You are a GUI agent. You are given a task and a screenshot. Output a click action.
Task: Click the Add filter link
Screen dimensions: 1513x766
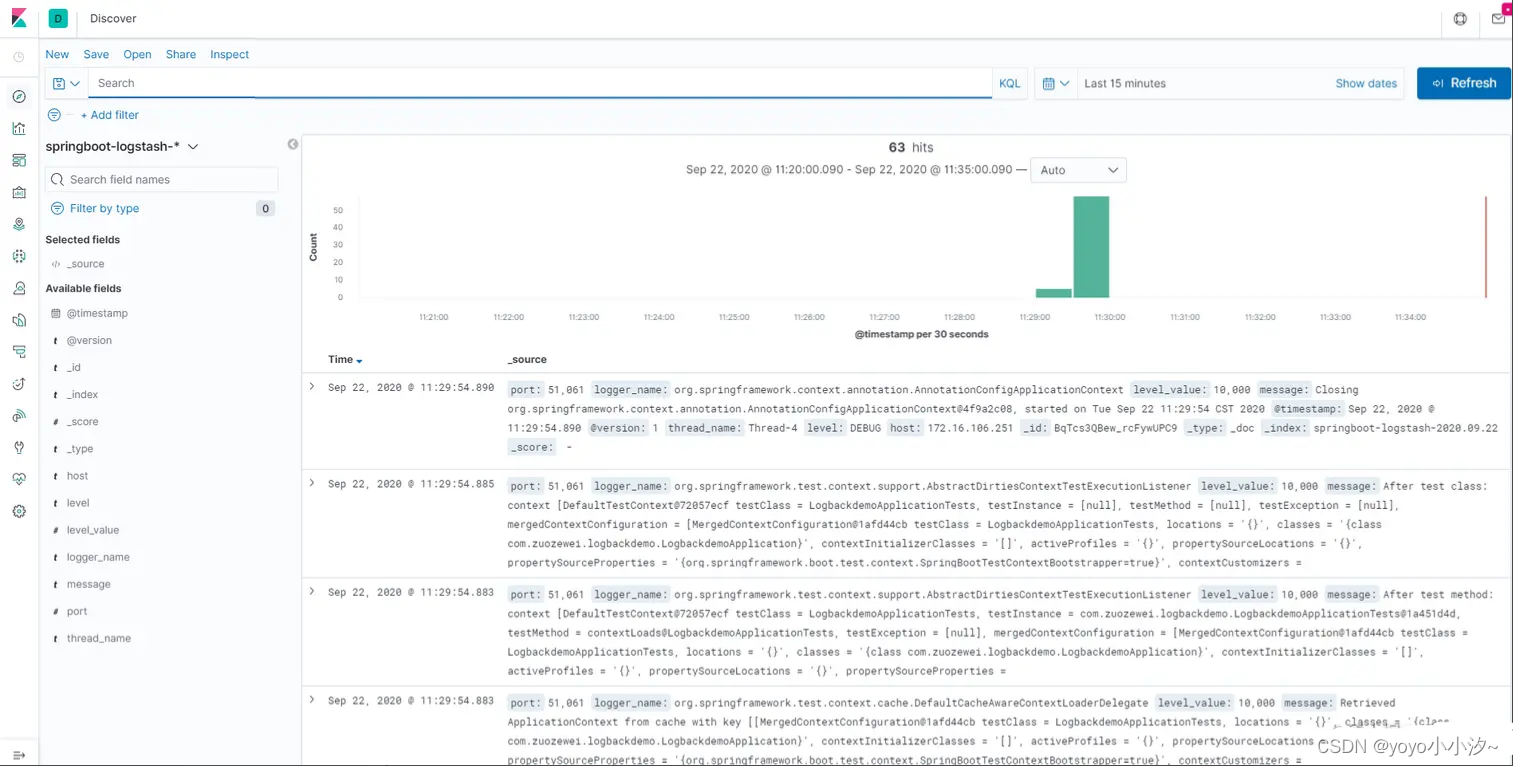click(x=109, y=115)
